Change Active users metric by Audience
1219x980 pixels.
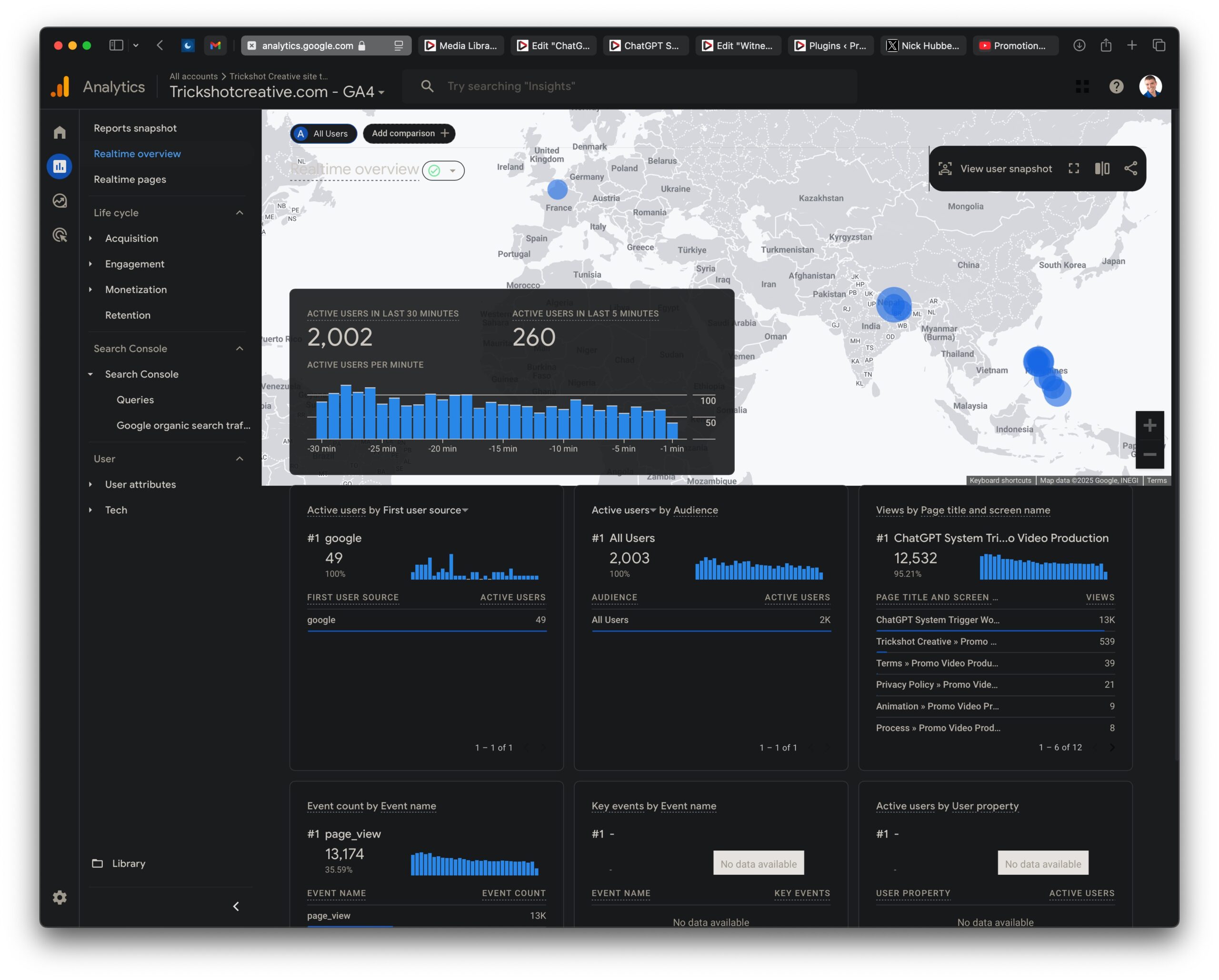624,510
